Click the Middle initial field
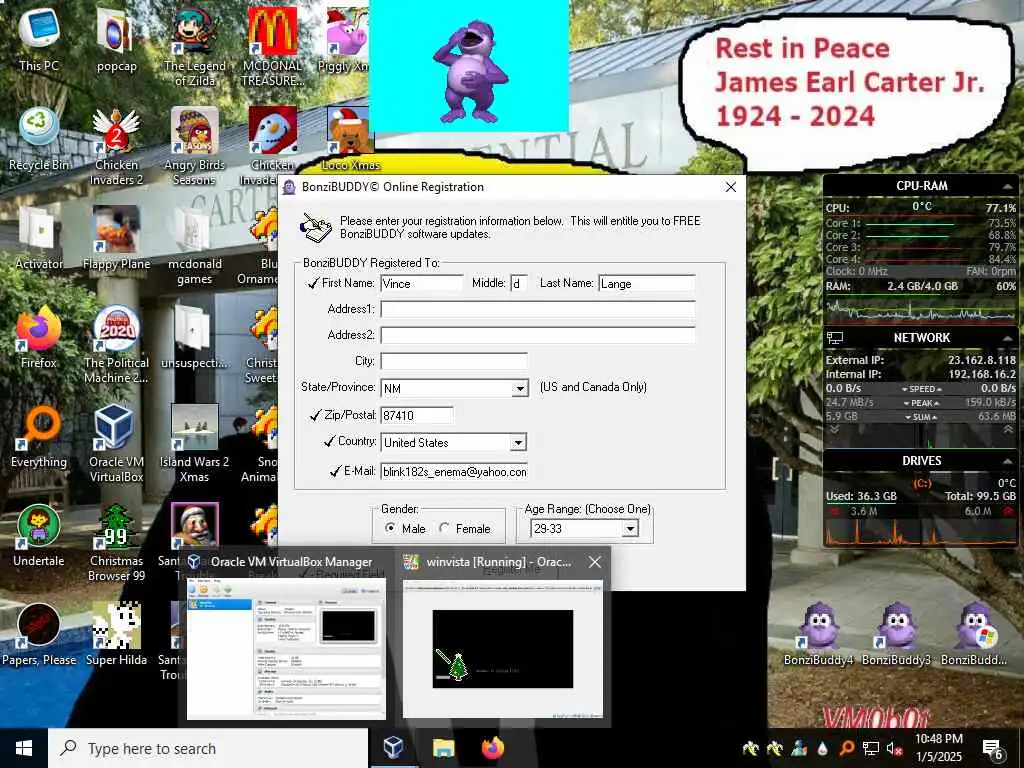1024x768 pixels. click(x=519, y=283)
